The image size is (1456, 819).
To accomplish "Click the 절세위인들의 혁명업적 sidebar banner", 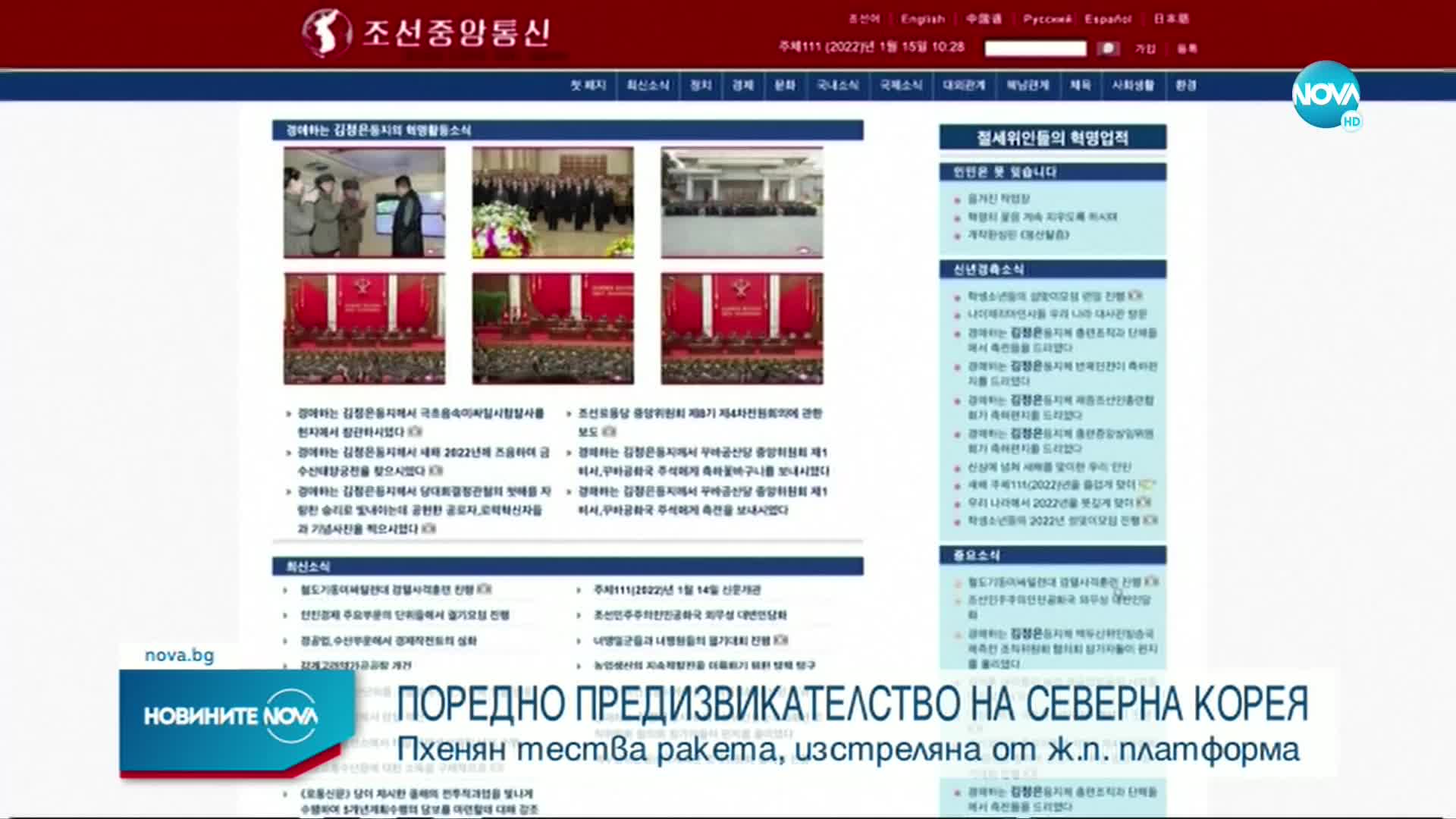I will [x=1053, y=138].
